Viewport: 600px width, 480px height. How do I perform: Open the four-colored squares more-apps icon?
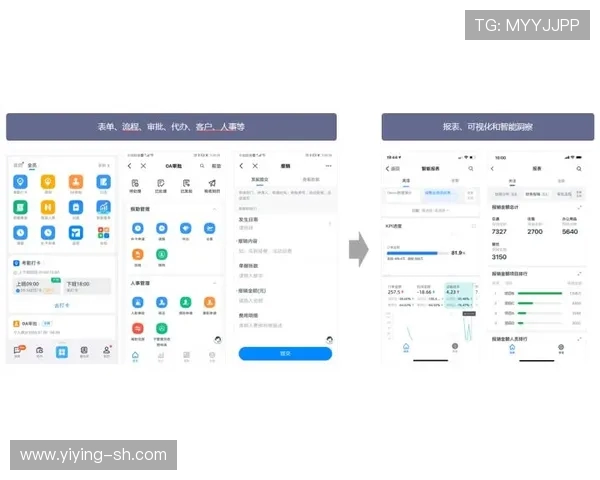click(x=103, y=232)
